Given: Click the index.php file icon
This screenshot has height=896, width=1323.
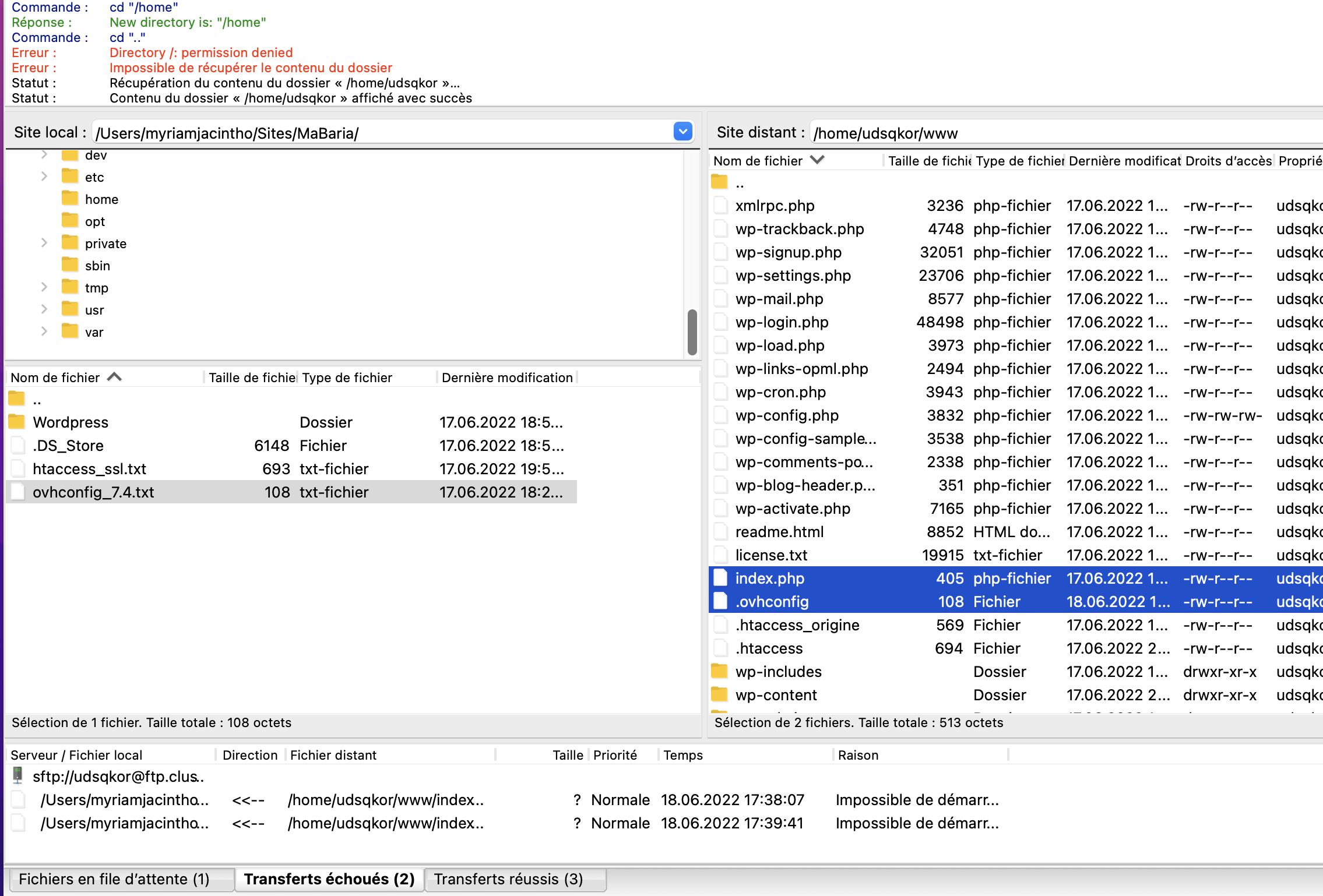Looking at the screenshot, I should (721, 578).
